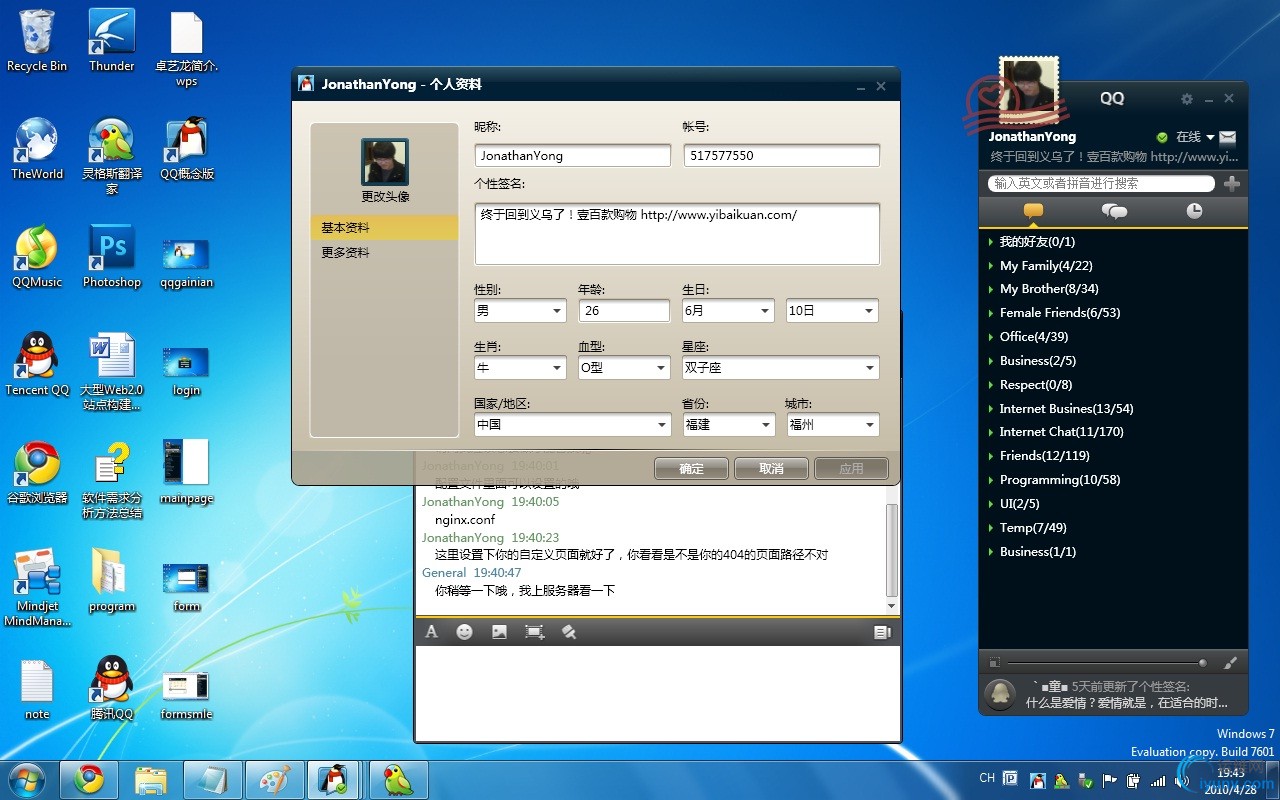Open the Recycle Bin
Viewport: 1280px width, 800px height.
[37, 41]
